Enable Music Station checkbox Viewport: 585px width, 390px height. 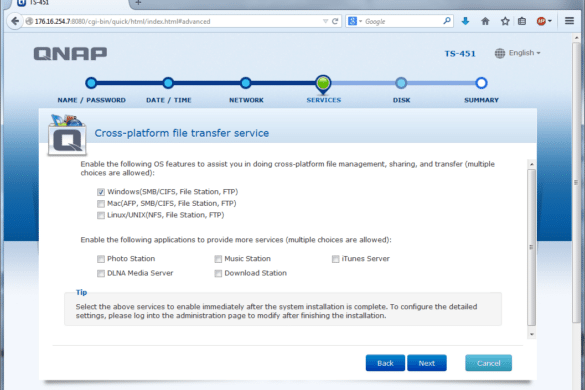pyautogui.click(x=218, y=259)
